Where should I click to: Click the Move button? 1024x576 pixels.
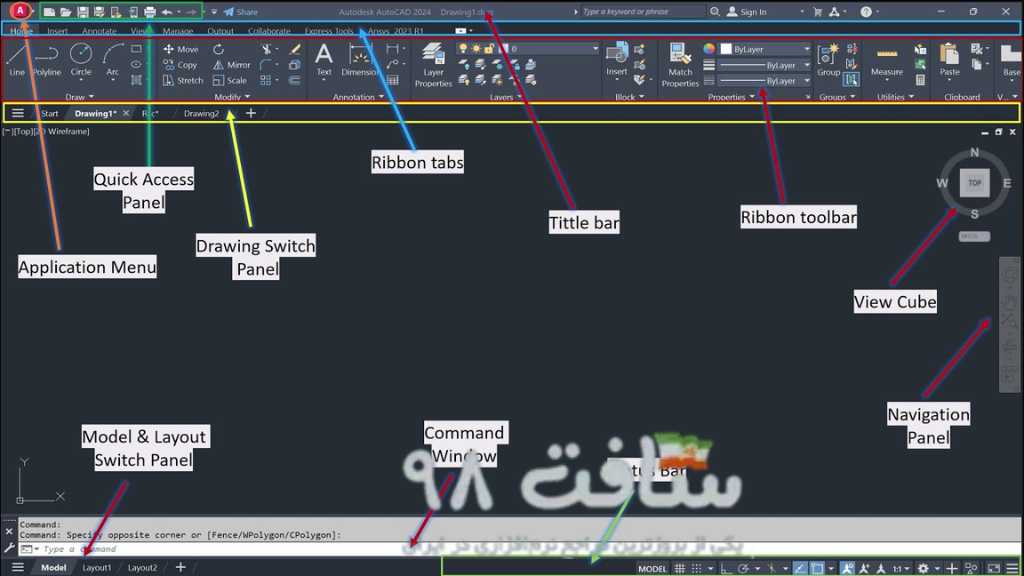(181, 49)
